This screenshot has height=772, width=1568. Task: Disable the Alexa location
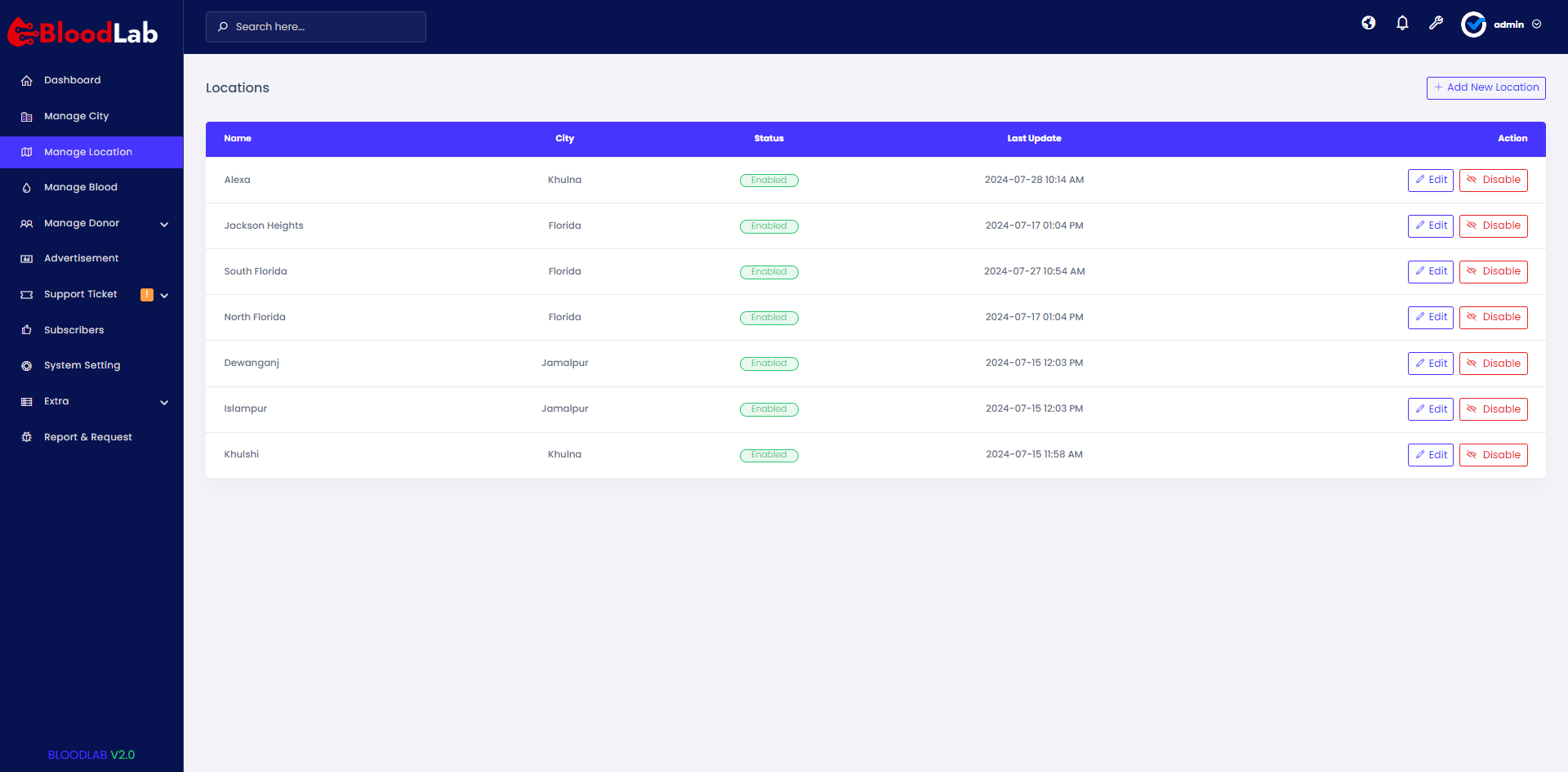1493,180
